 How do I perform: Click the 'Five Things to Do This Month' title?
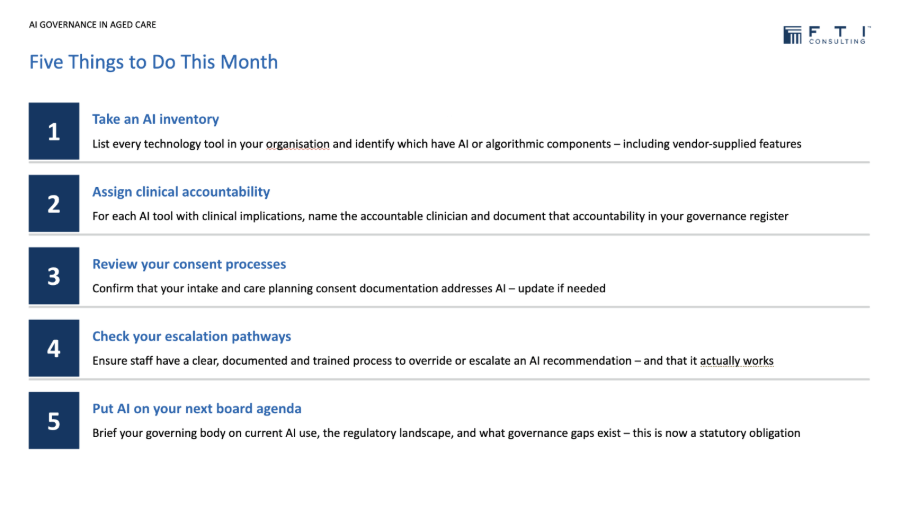pyautogui.click(x=153, y=62)
